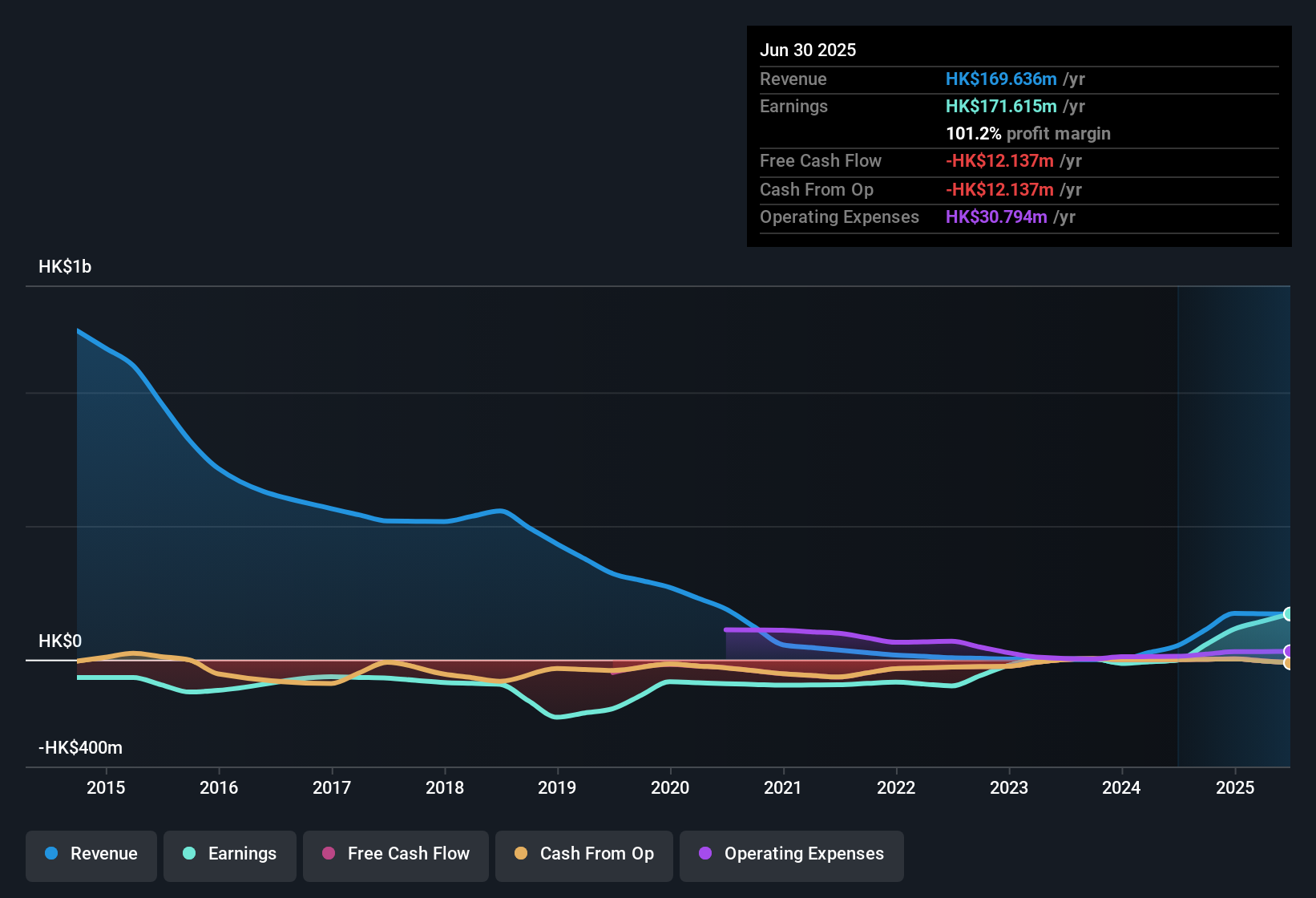
Task: Click the 2025 axis year label
Action: (x=1235, y=788)
